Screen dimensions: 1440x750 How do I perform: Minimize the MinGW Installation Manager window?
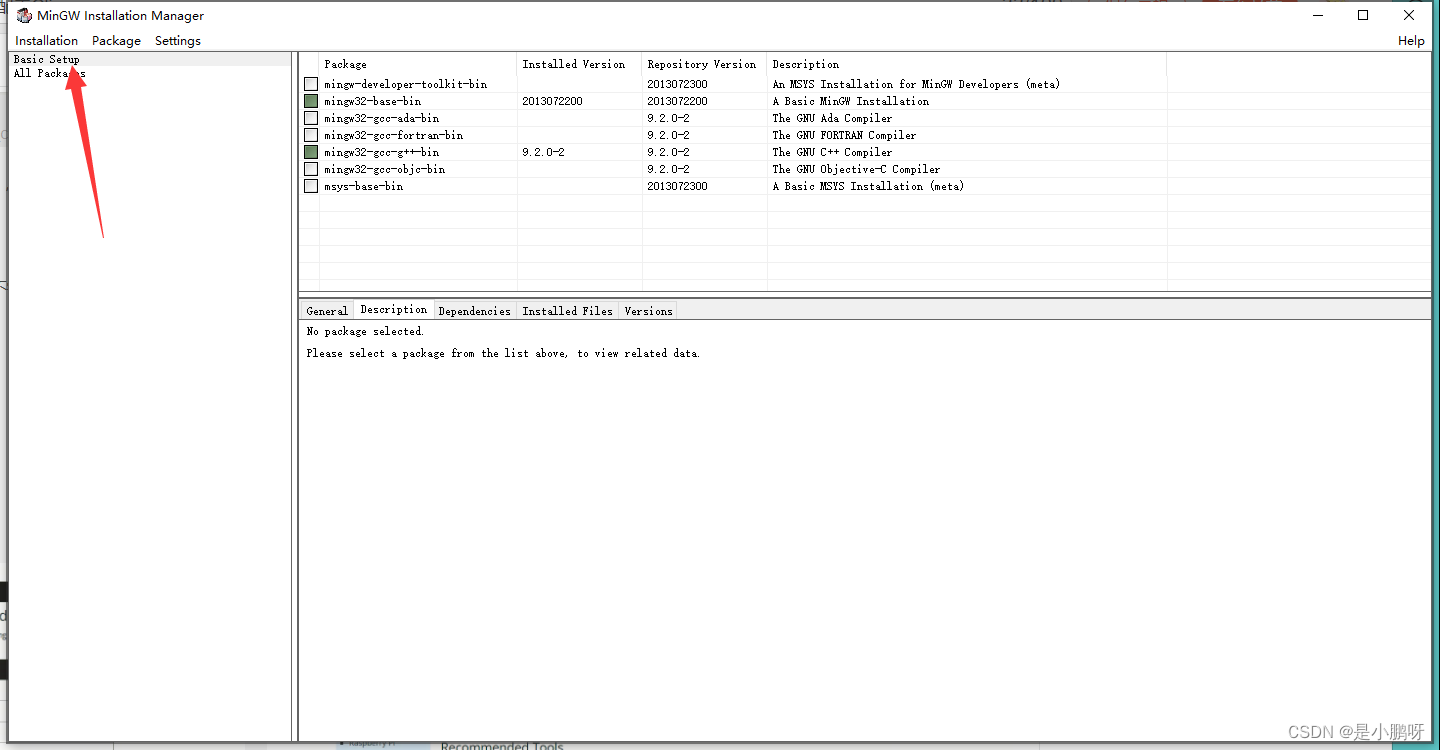coord(1317,15)
